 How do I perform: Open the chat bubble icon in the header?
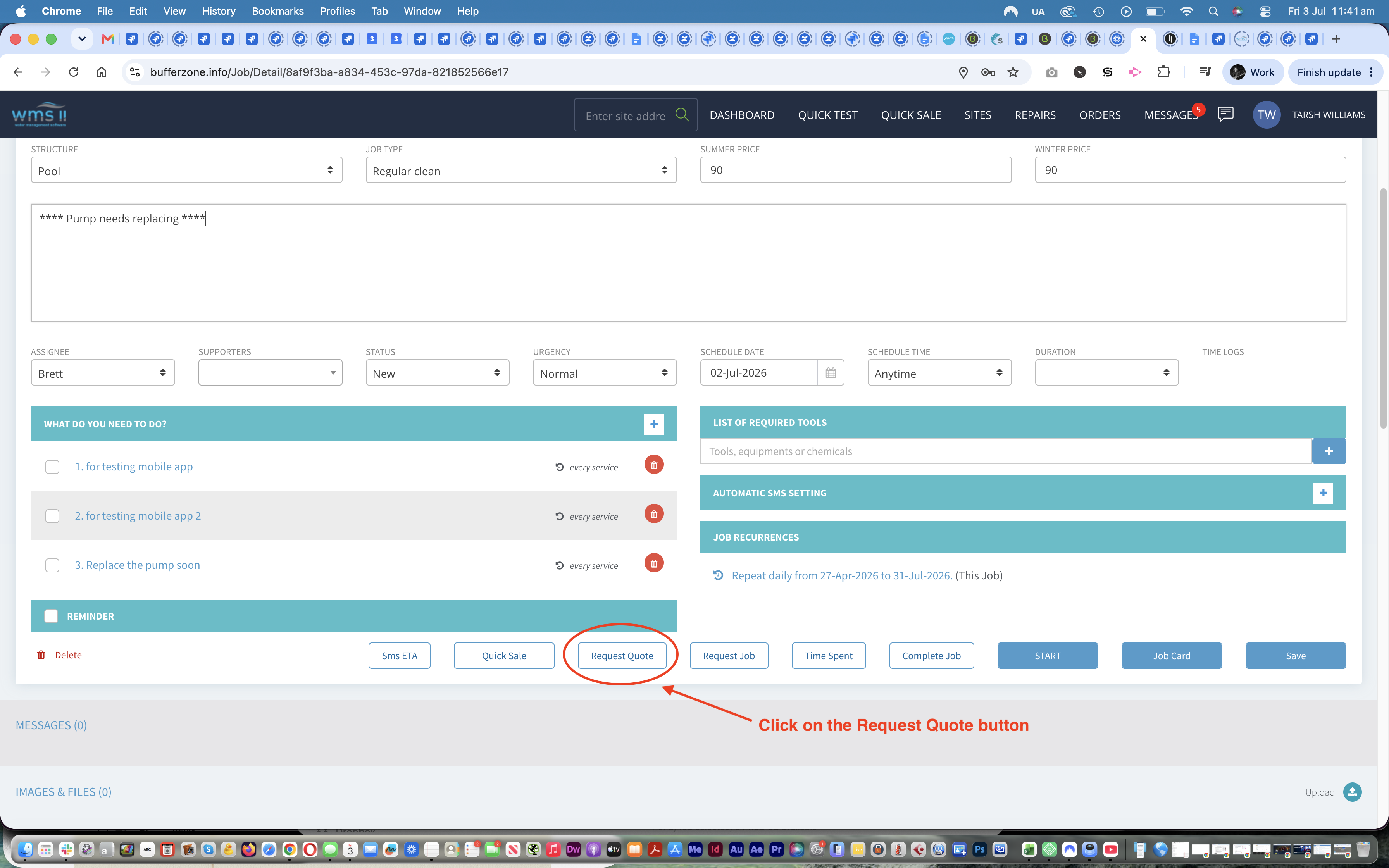click(1225, 114)
